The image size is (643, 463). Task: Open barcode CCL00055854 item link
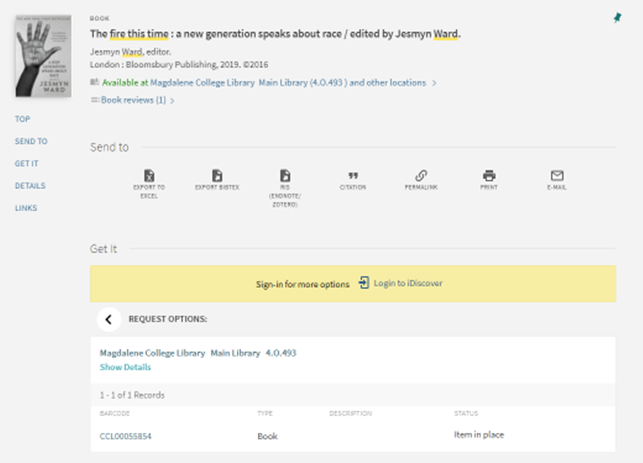pos(126,436)
